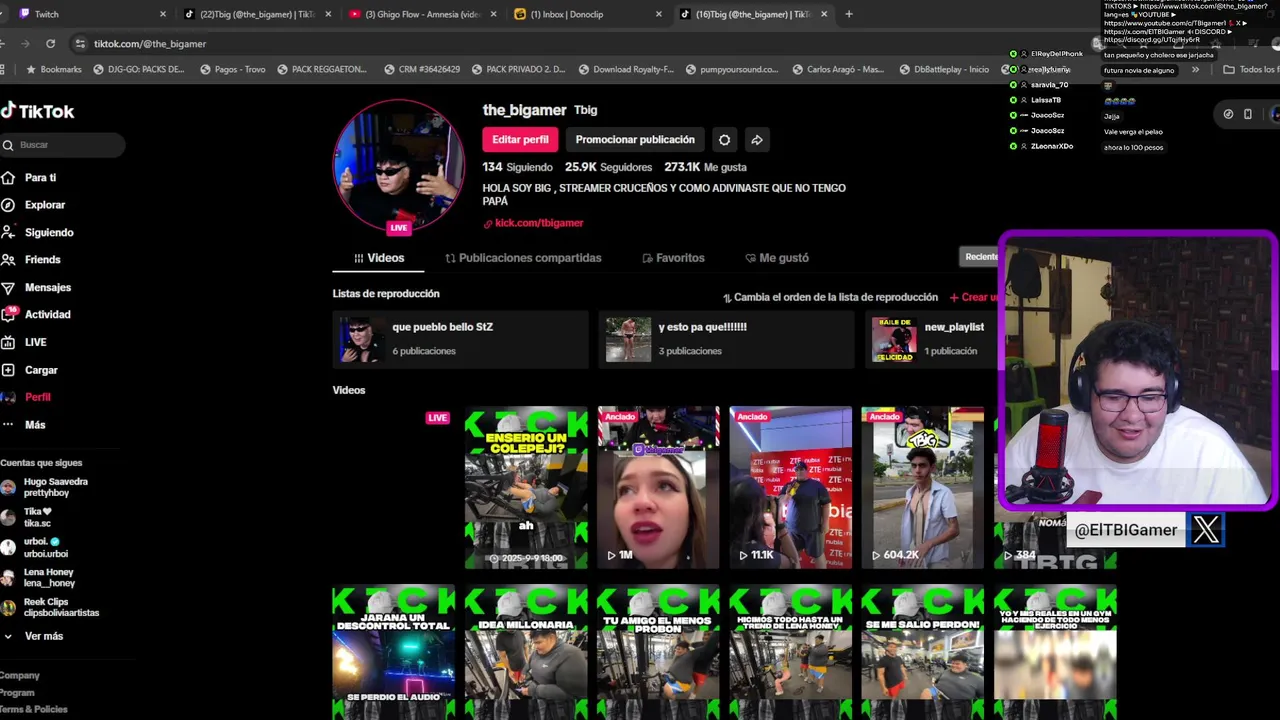
Task: Open 'que pueblo bello StZ' playlist
Action: pyautogui.click(x=460, y=339)
